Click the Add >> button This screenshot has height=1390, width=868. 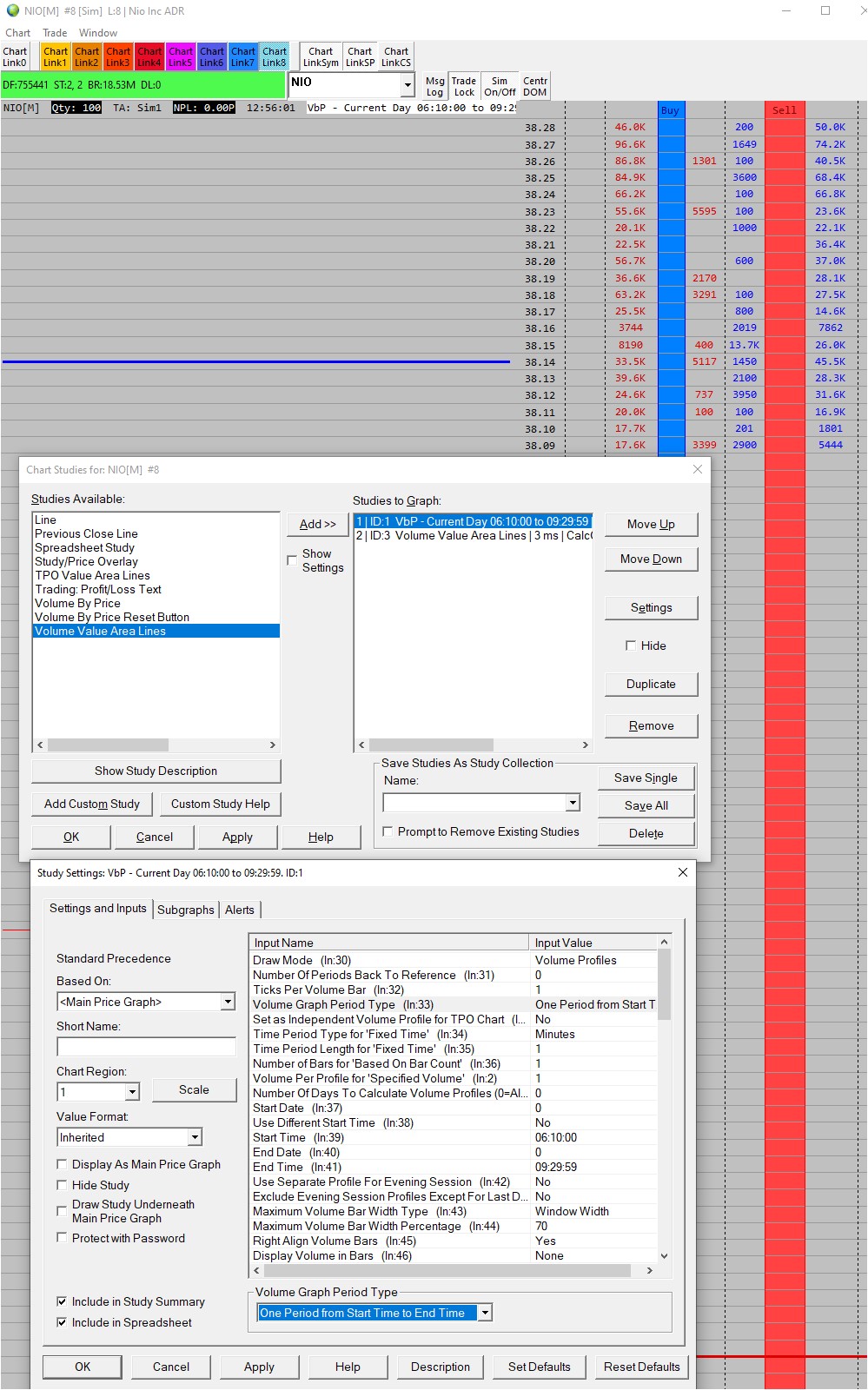pyautogui.click(x=318, y=524)
